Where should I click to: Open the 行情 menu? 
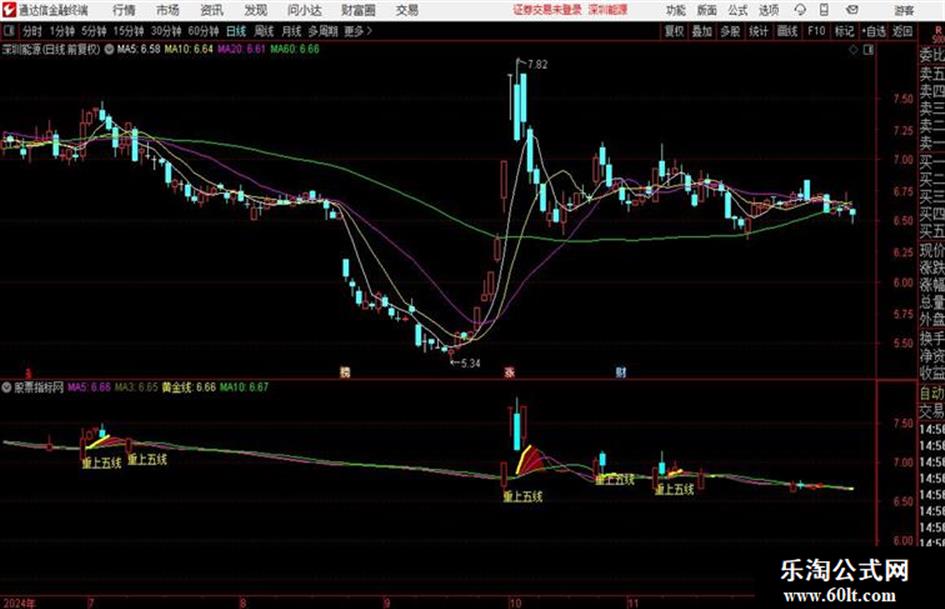tap(124, 10)
